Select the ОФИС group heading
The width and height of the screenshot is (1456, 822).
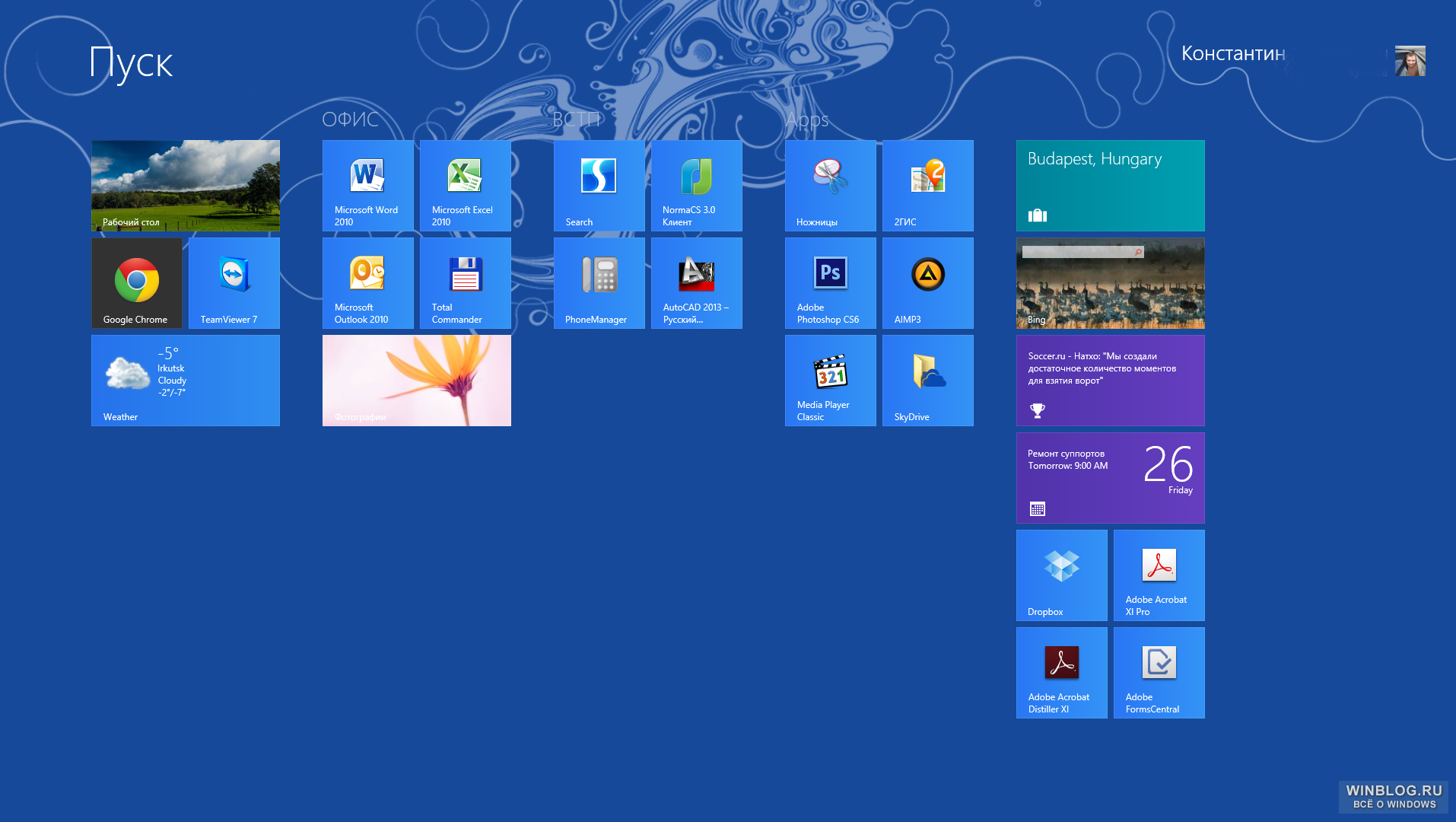click(x=350, y=119)
